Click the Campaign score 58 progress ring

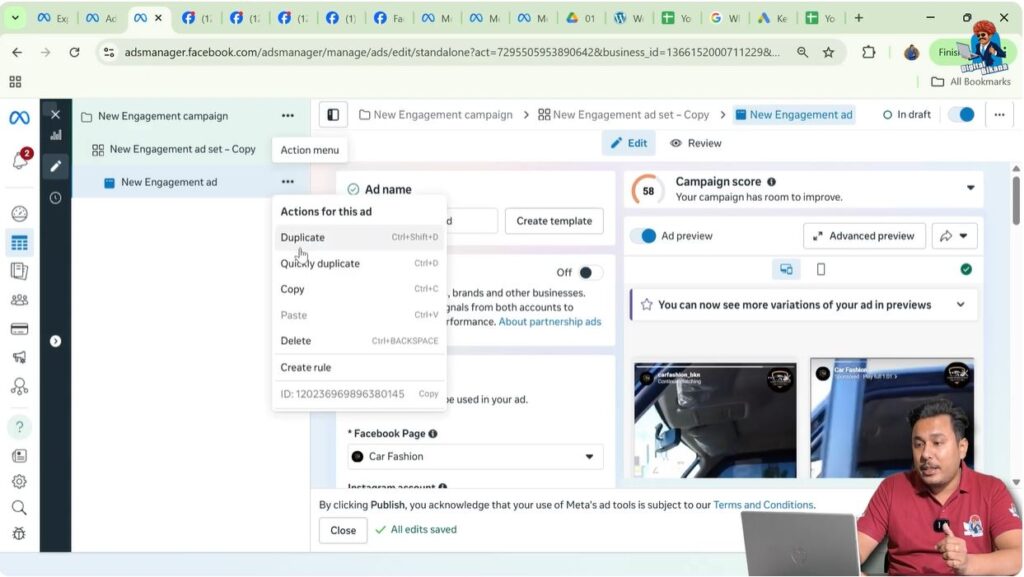point(648,191)
